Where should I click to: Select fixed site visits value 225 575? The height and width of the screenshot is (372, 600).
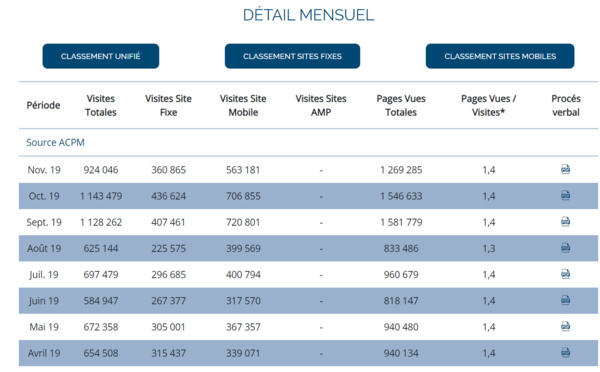[168, 248]
